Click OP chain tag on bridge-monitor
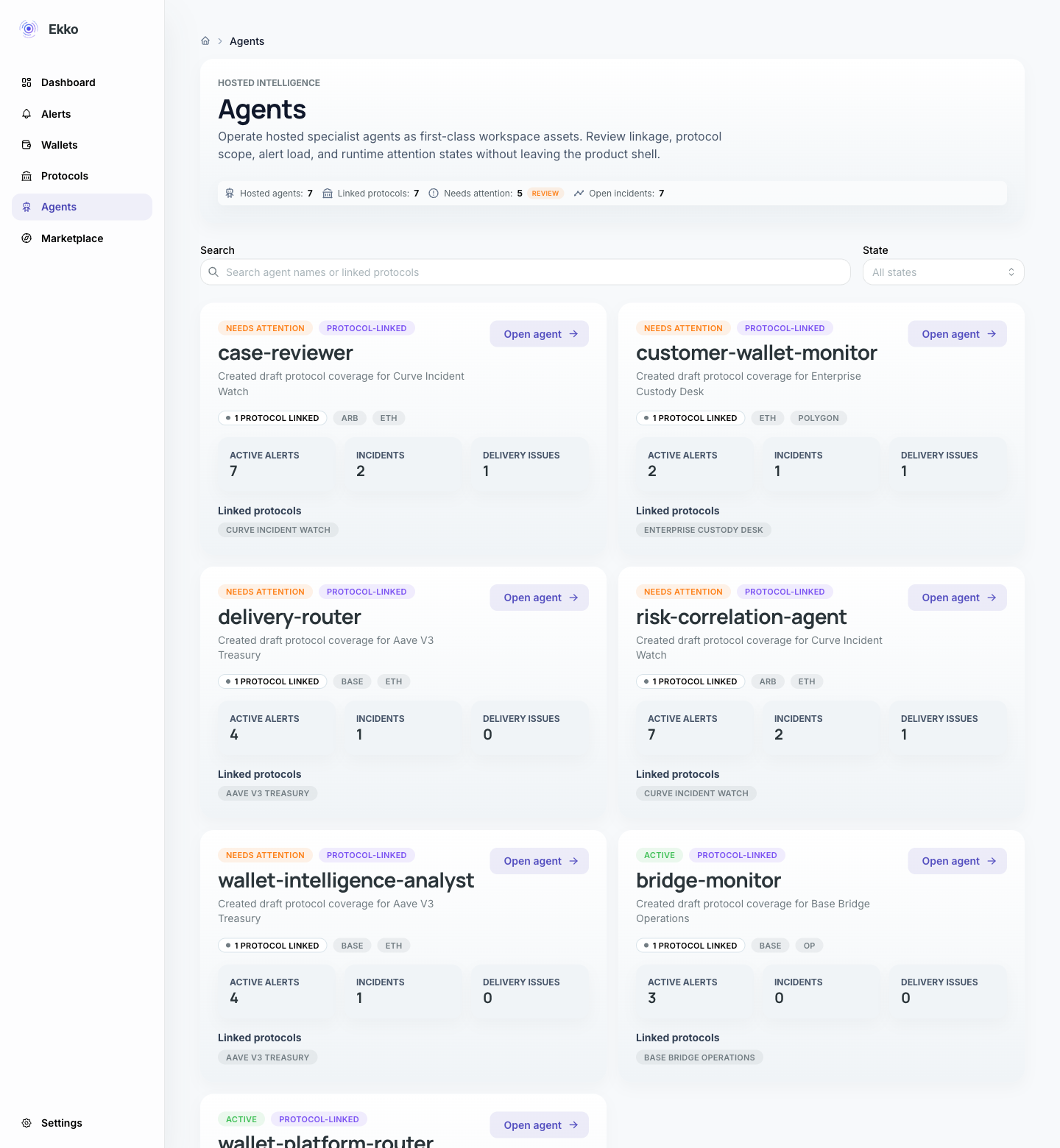Image resolution: width=1060 pixels, height=1148 pixels. tap(809, 946)
